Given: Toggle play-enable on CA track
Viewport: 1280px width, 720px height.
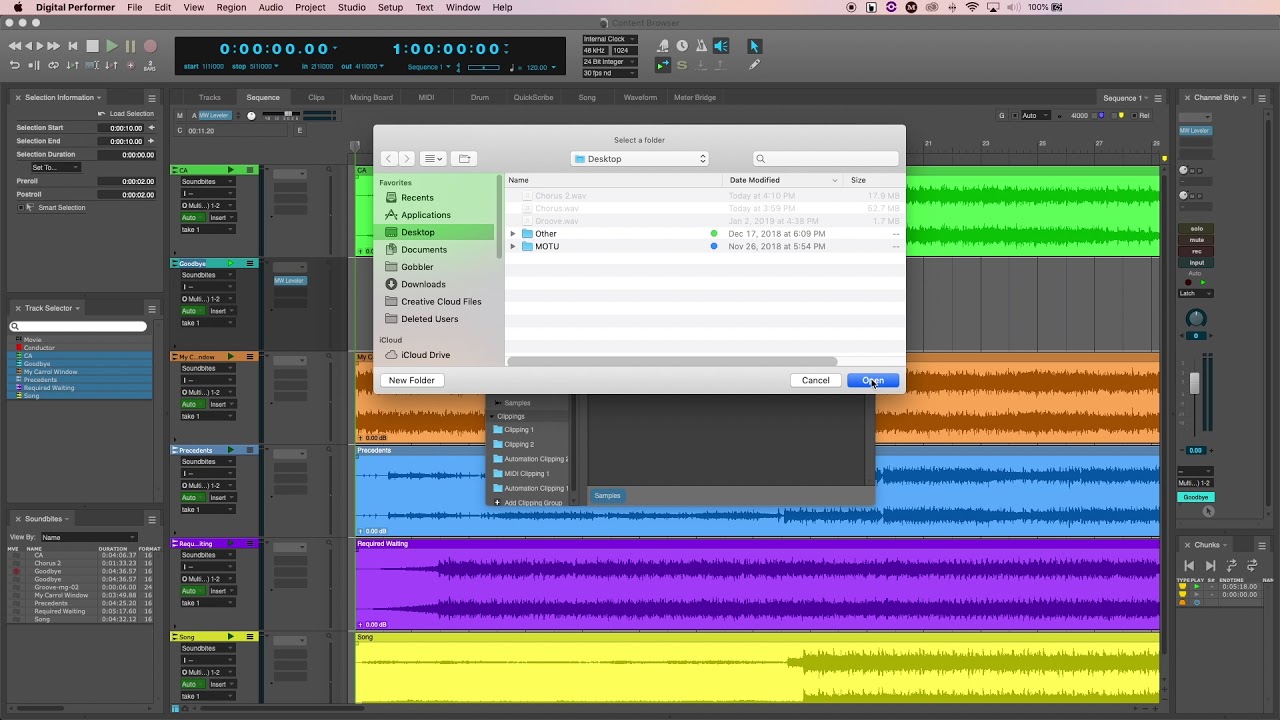Looking at the screenshot, I should click(x=231, y=170).
